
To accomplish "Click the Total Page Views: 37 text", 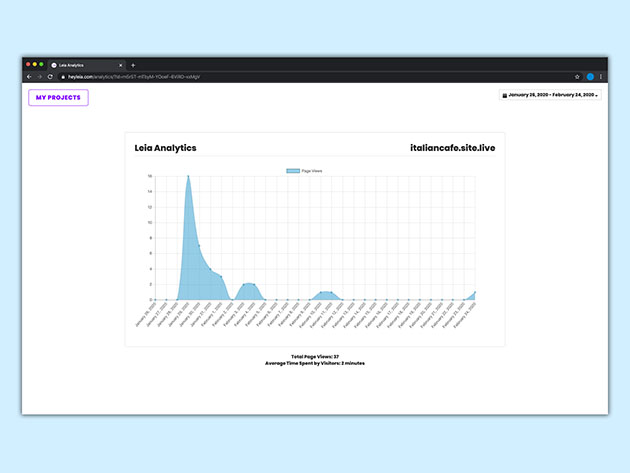I will click(315, 356).
